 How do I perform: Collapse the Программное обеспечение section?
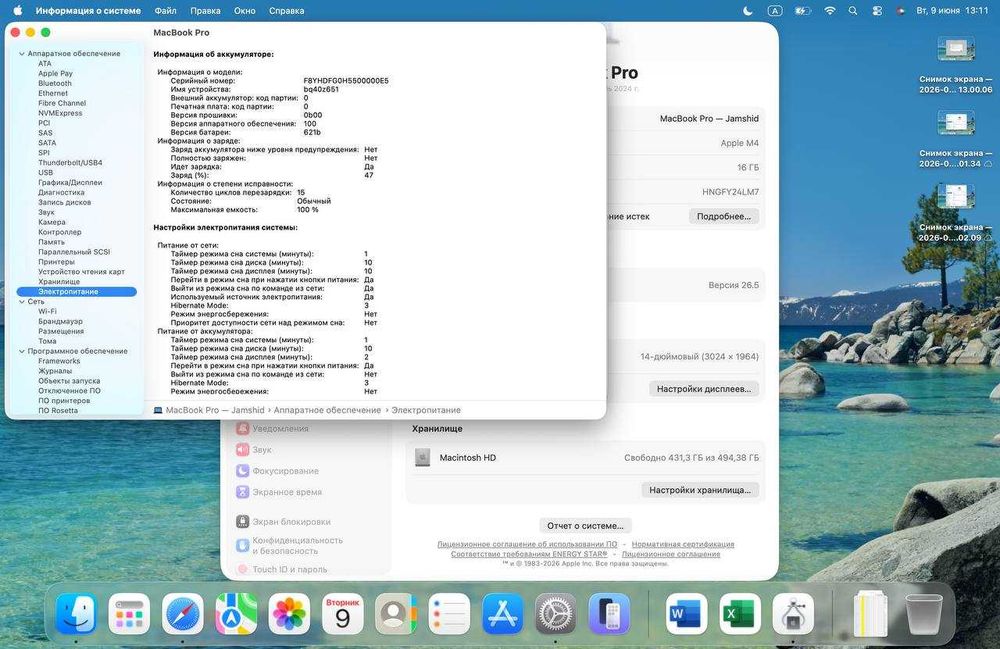point(22,351)
